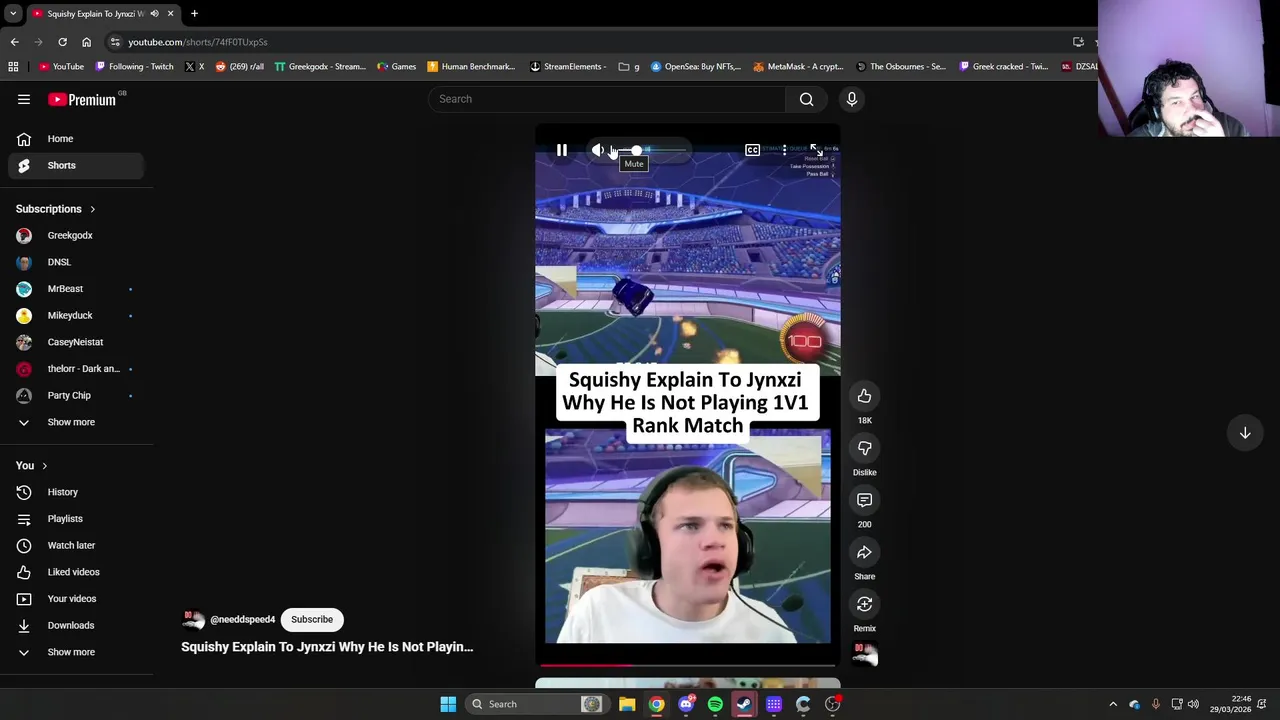This screenshot has height=720, width=1280.
Task: Select Shorts in the sidebar
Action: pos(76,165)
